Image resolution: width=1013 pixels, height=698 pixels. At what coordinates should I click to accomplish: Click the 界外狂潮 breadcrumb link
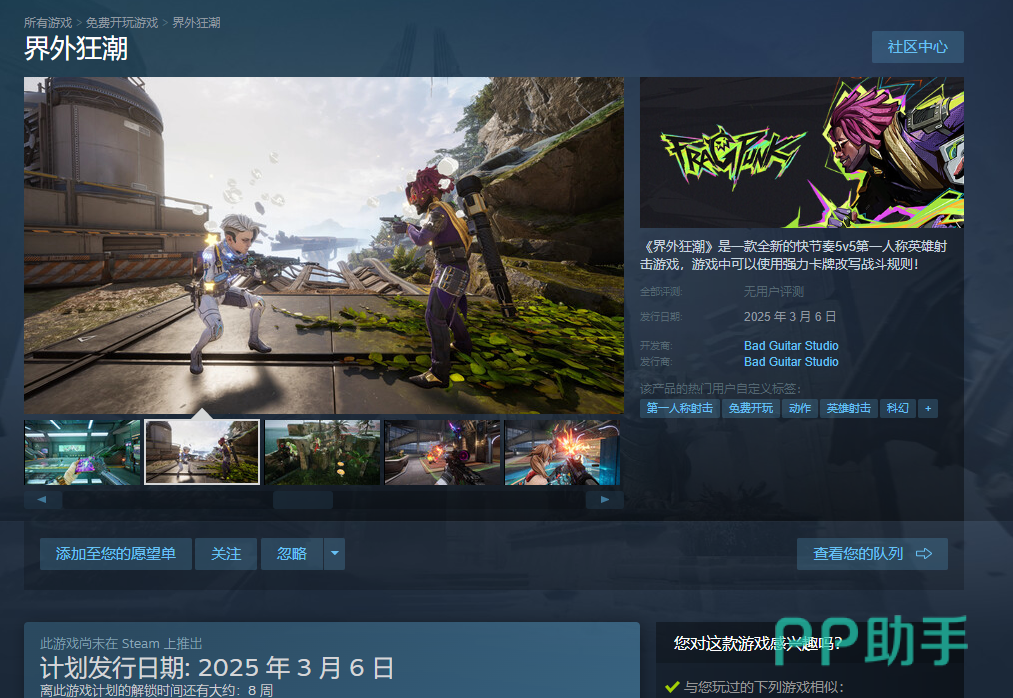tap(196, 23)
